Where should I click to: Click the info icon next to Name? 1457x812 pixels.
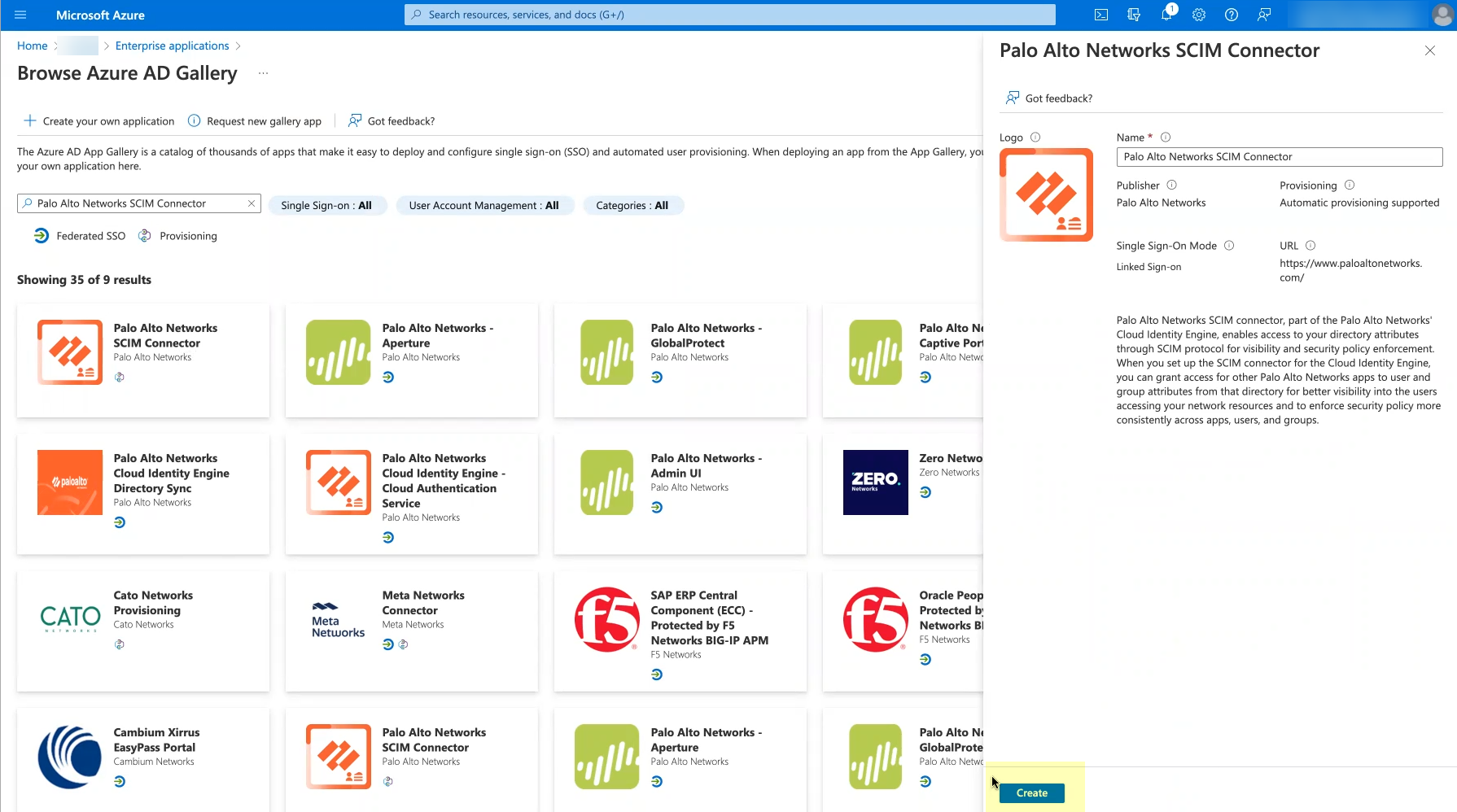pos(1166,138)
